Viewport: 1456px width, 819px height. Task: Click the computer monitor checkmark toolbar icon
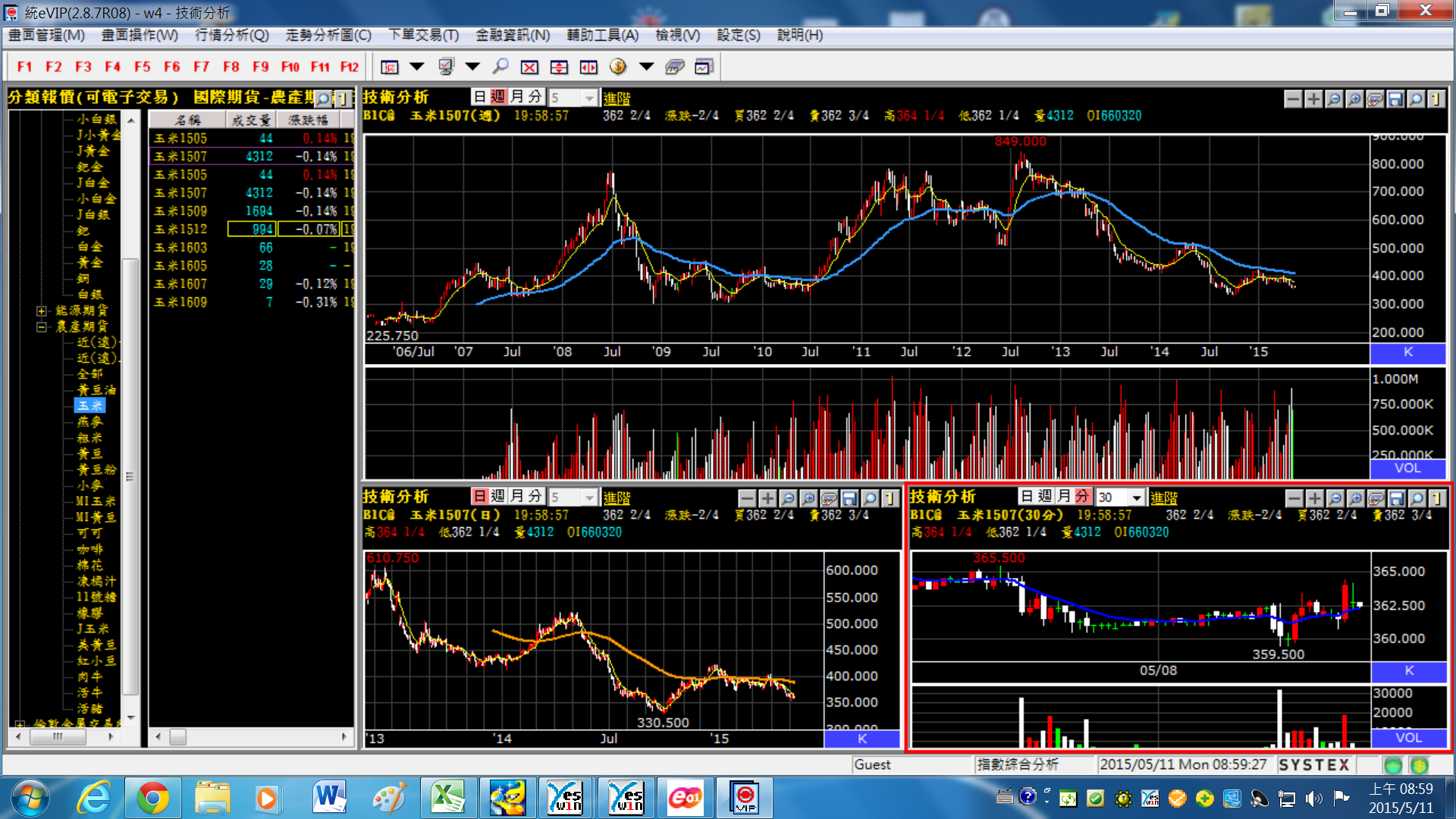point(446,67)
